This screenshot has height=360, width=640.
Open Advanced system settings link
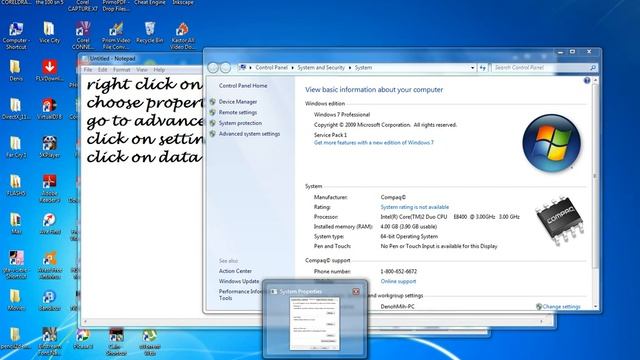249,134
